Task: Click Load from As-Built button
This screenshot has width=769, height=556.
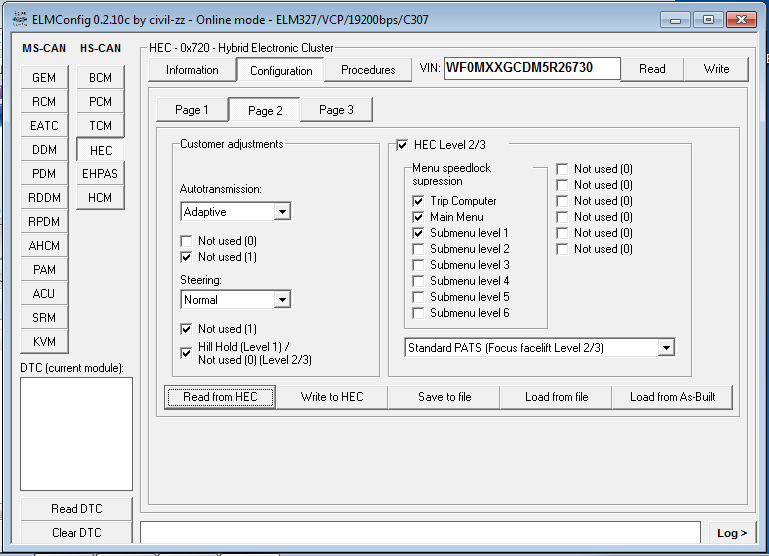Action: tap(672, 397)
